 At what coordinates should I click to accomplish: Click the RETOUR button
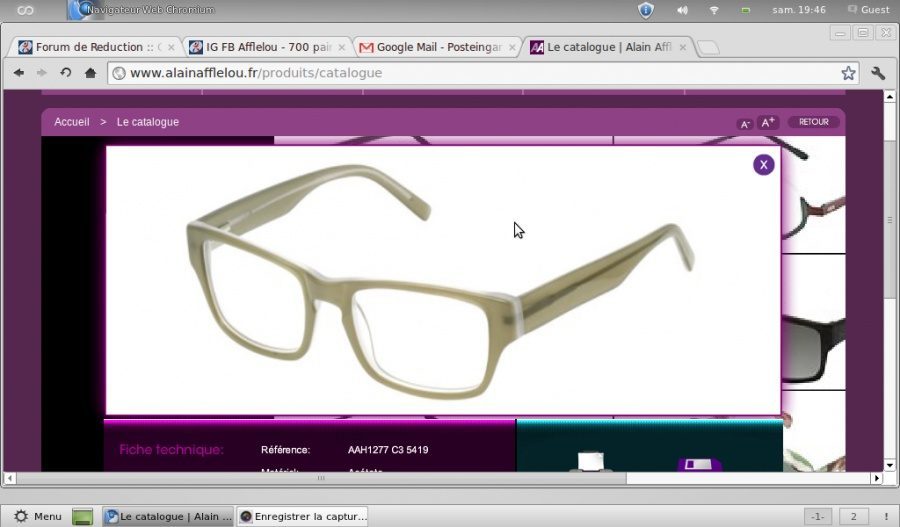[813, 122]
